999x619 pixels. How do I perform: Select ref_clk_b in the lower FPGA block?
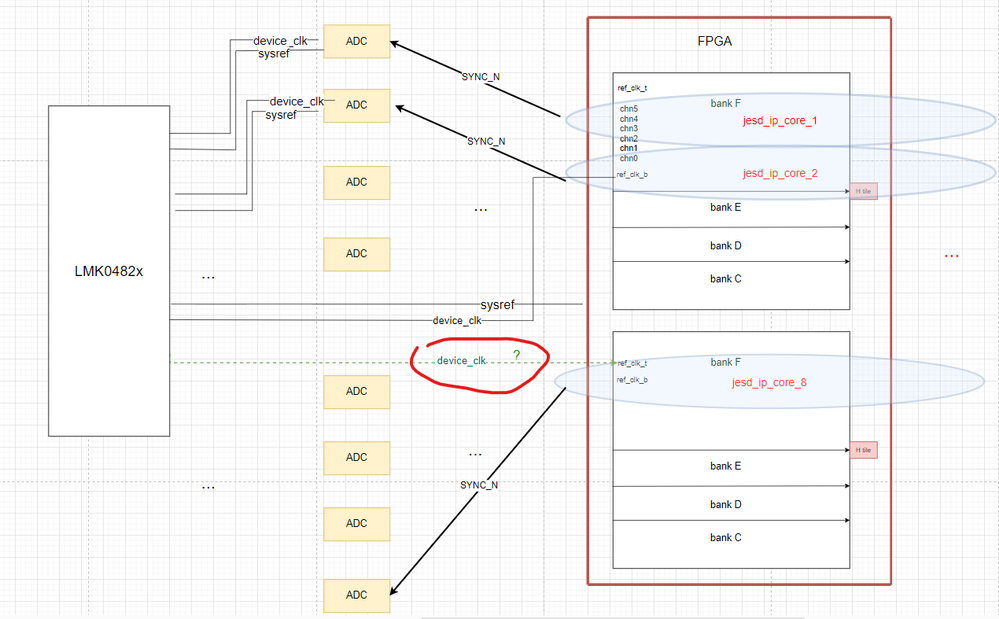tap(632, 380)
